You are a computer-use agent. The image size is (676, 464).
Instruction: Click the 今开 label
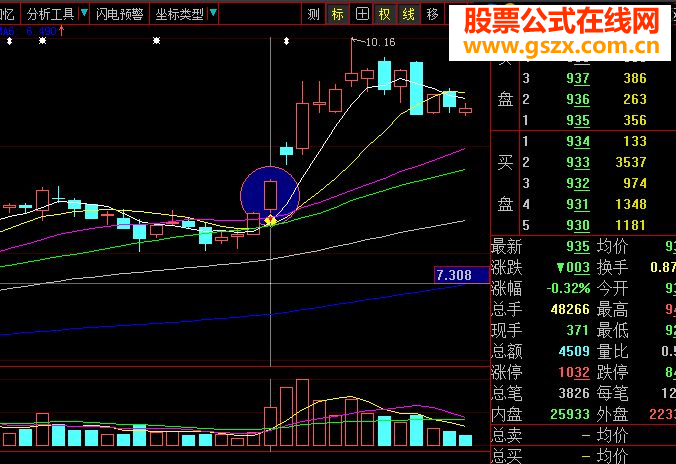(612, 288)
